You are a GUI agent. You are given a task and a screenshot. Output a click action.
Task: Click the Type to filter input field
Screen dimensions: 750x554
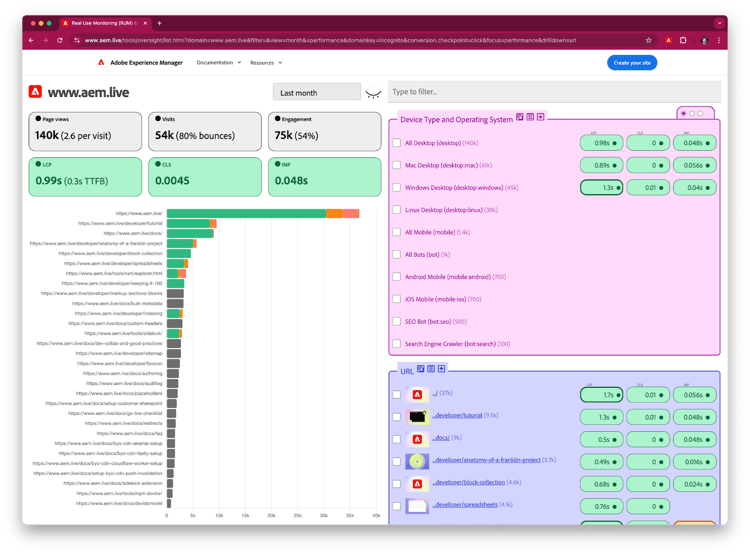tap(554, 92)
